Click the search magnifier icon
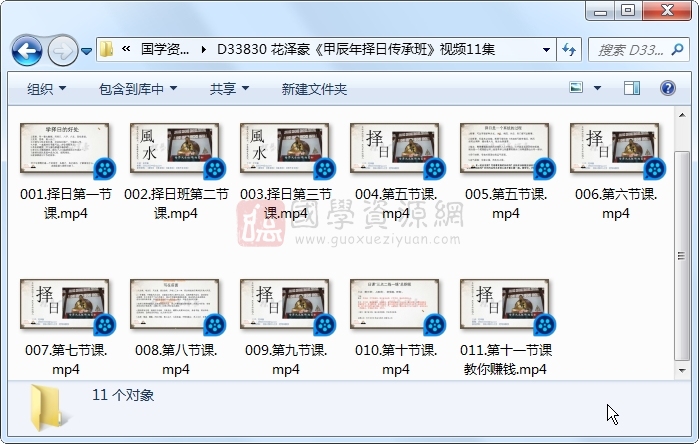This screenshot has width=699, height=444. (x=677, y=49)
